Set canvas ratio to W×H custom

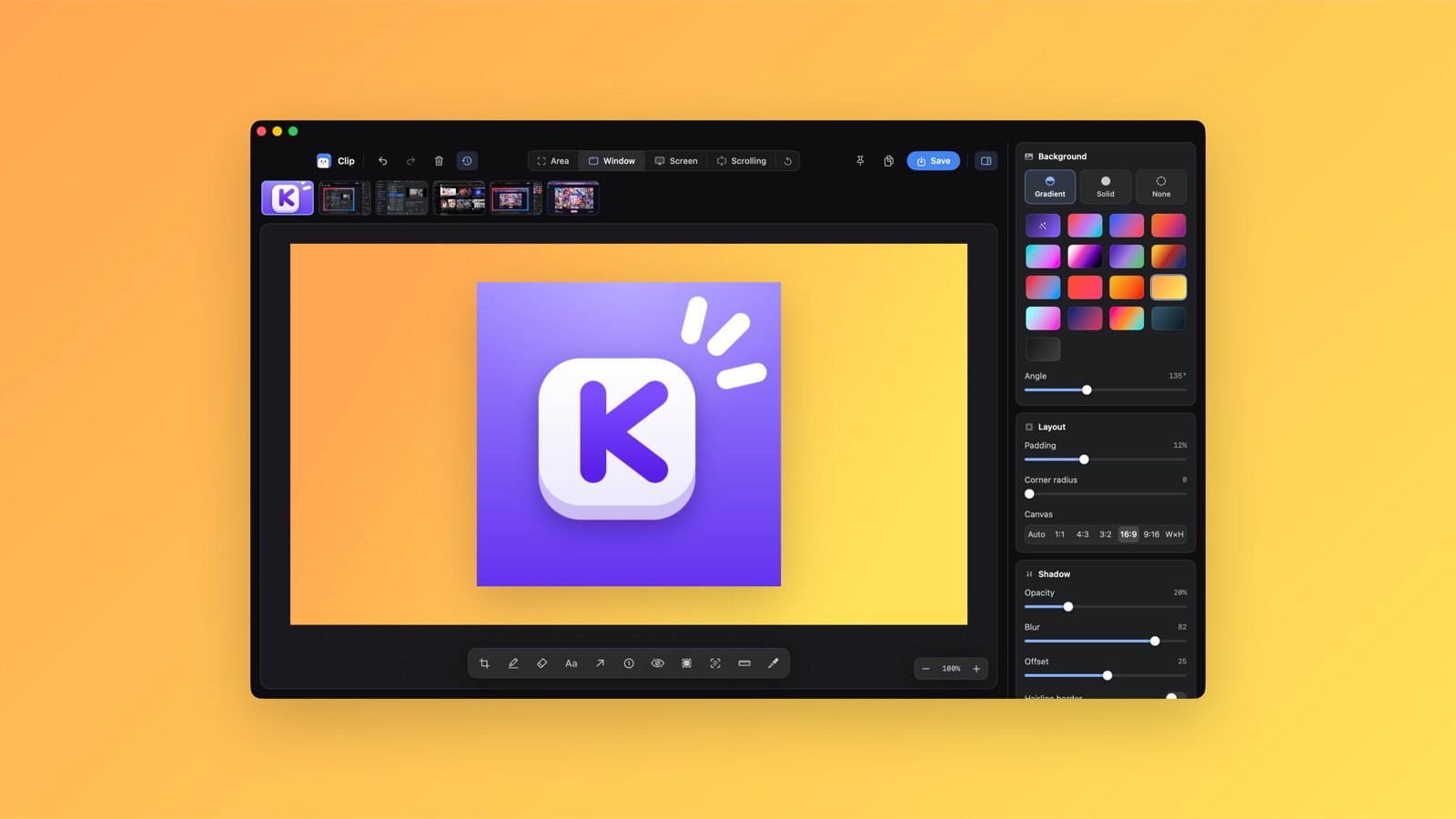pos(1175,534)
